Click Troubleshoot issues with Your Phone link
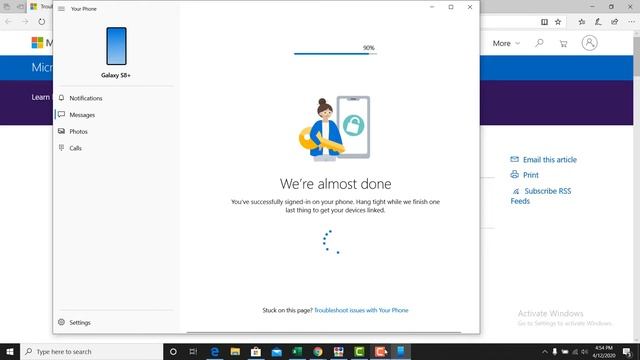640x360 pixels. [x=361, y=310]
